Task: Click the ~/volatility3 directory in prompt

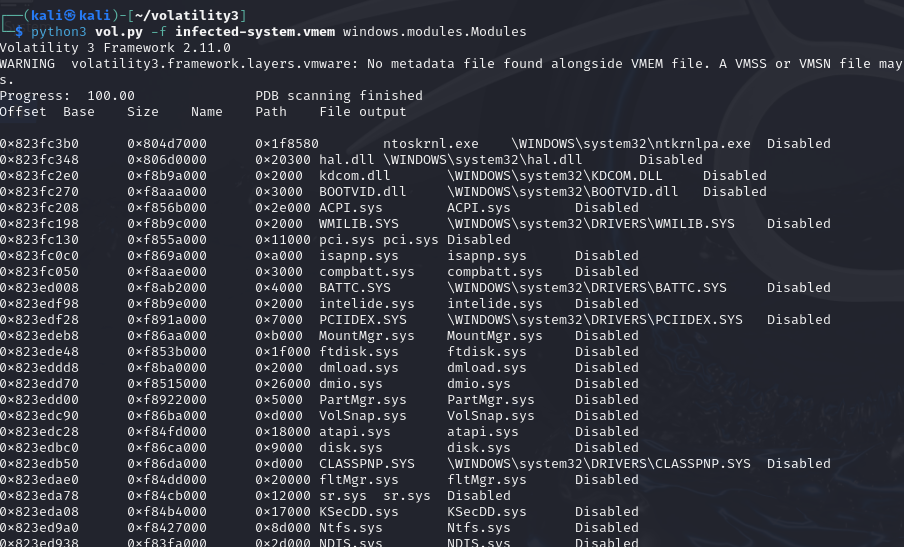Action: tap(187, 16)
